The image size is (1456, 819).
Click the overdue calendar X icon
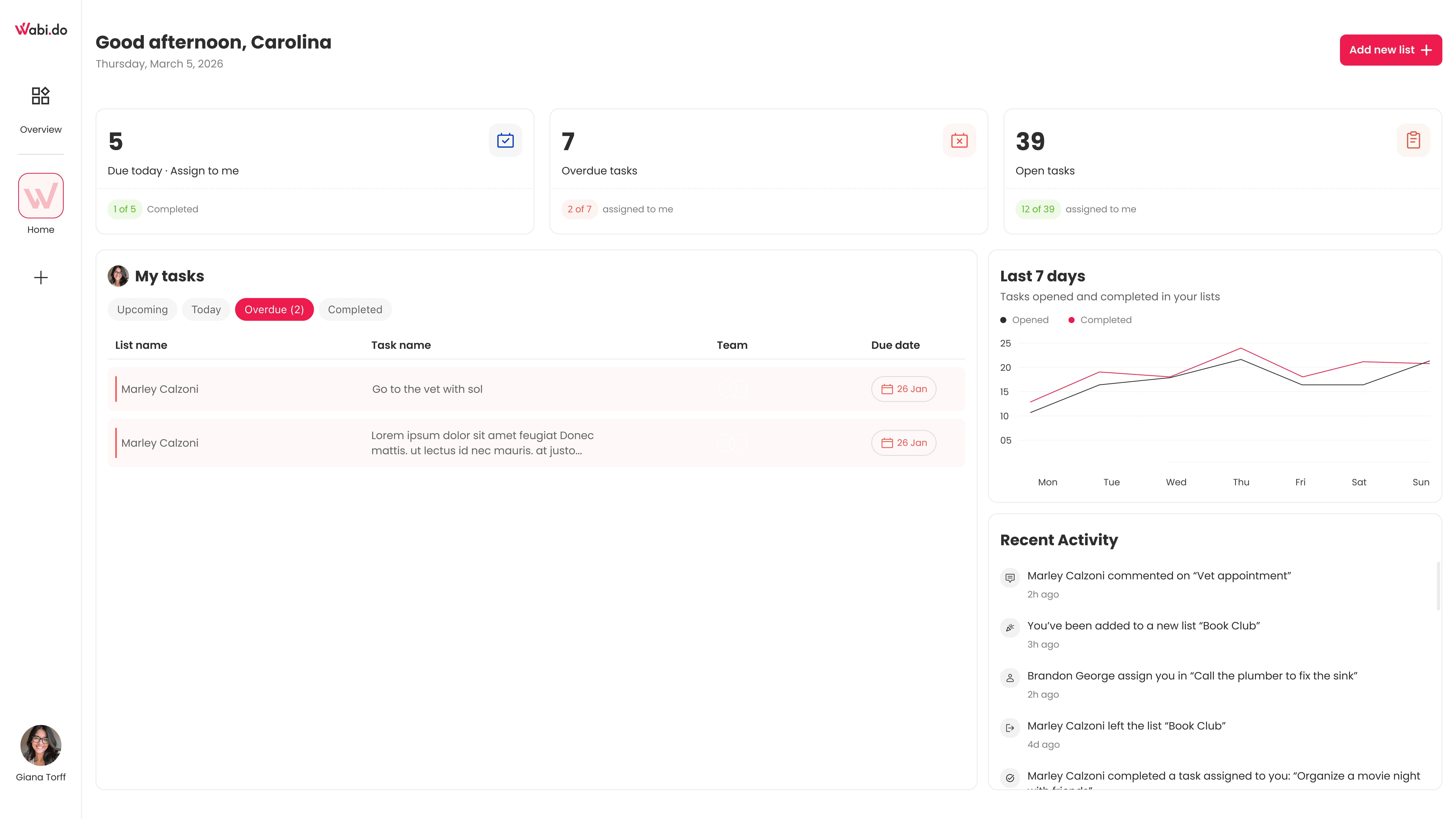(x=959, y=140)
